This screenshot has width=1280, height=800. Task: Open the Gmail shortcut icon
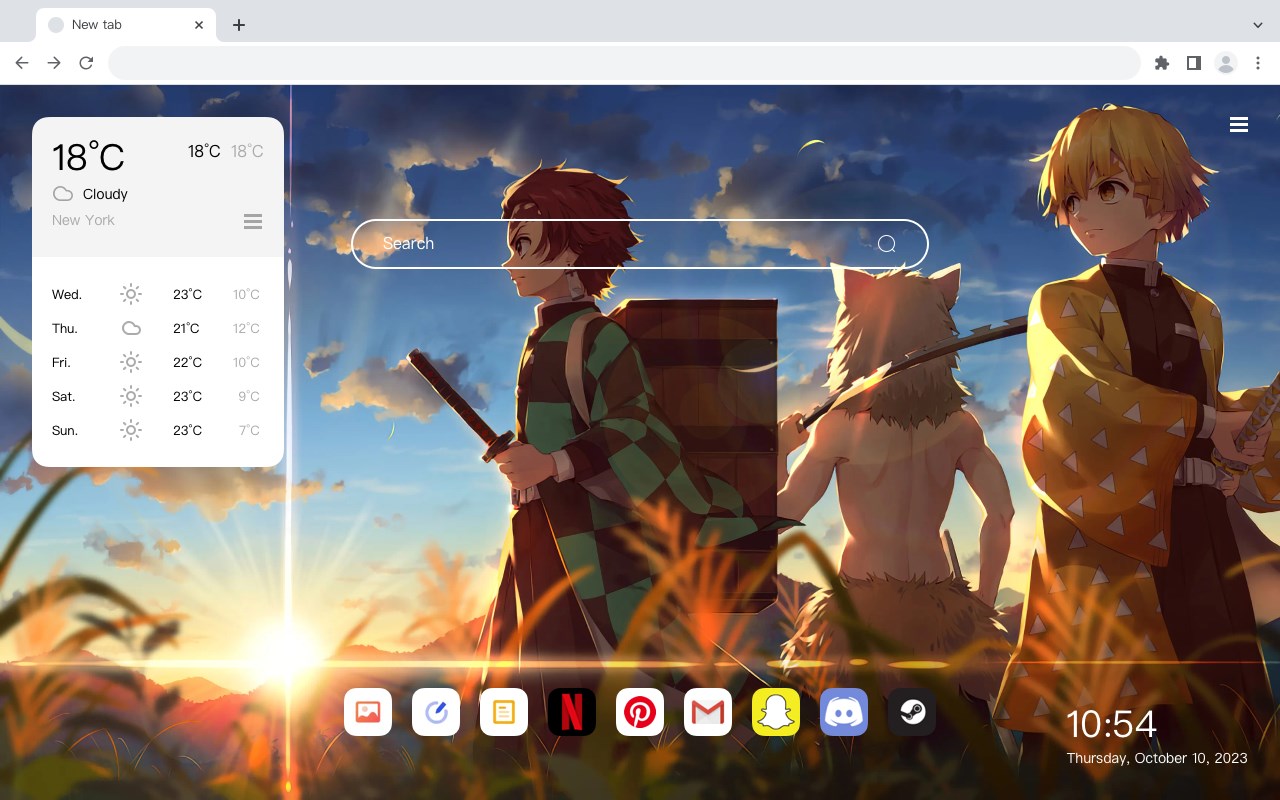coord(708,712)
